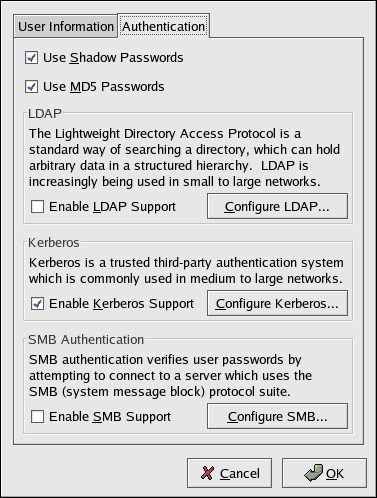Click the "Use Shadow Passwords" label text
Viewport: 377px width, 498px height.
click(x=113, y=58)
